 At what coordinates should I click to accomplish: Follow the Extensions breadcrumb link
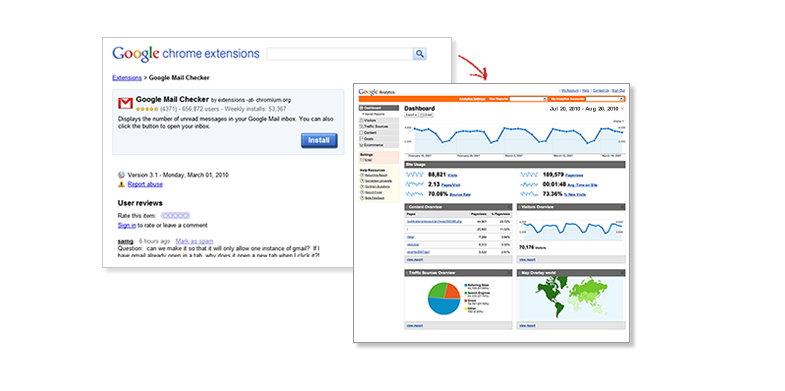point(127,78)
